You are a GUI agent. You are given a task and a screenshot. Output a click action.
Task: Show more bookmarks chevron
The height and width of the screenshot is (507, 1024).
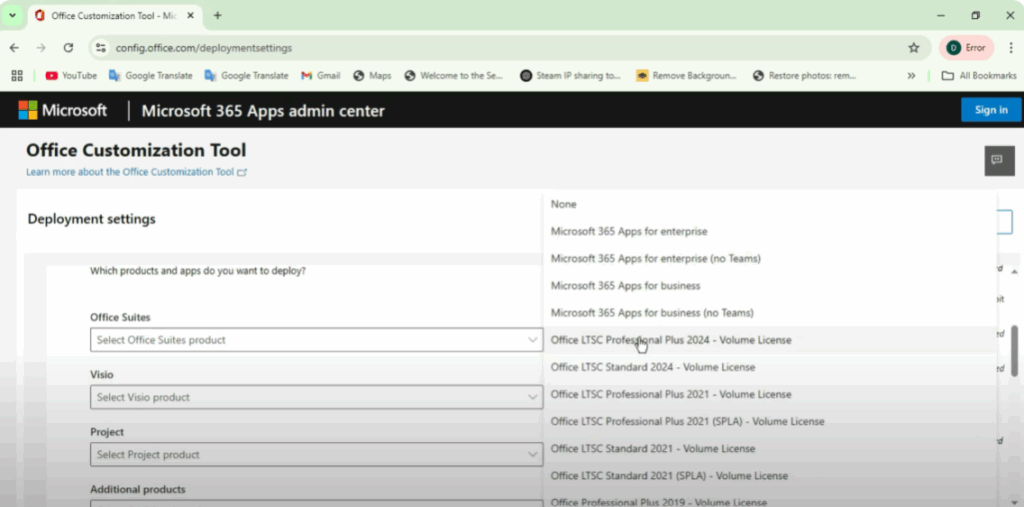coord(911,76)
